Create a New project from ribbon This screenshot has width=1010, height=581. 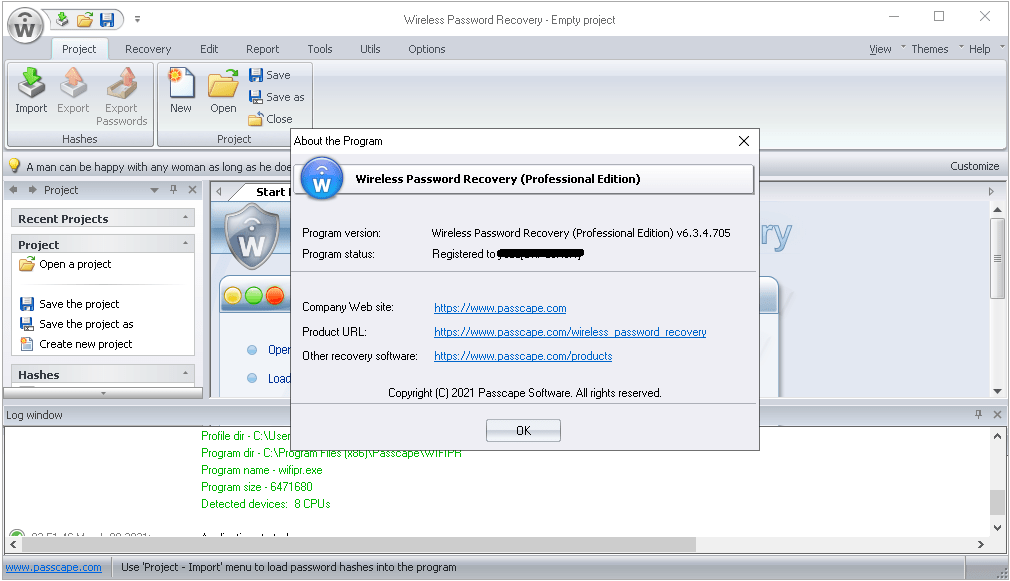181,90
